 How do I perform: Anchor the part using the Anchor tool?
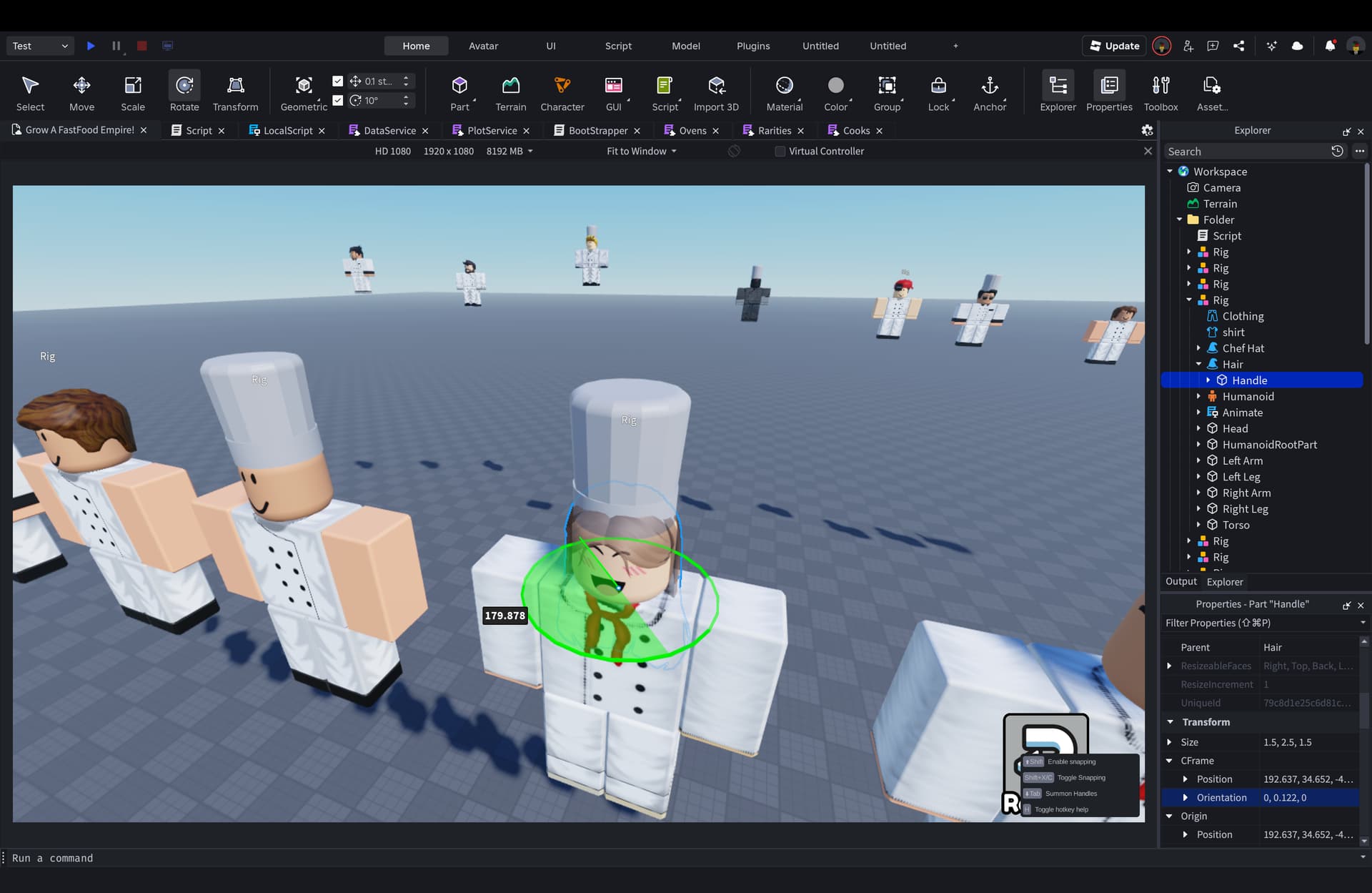click(x=990, y=92)
